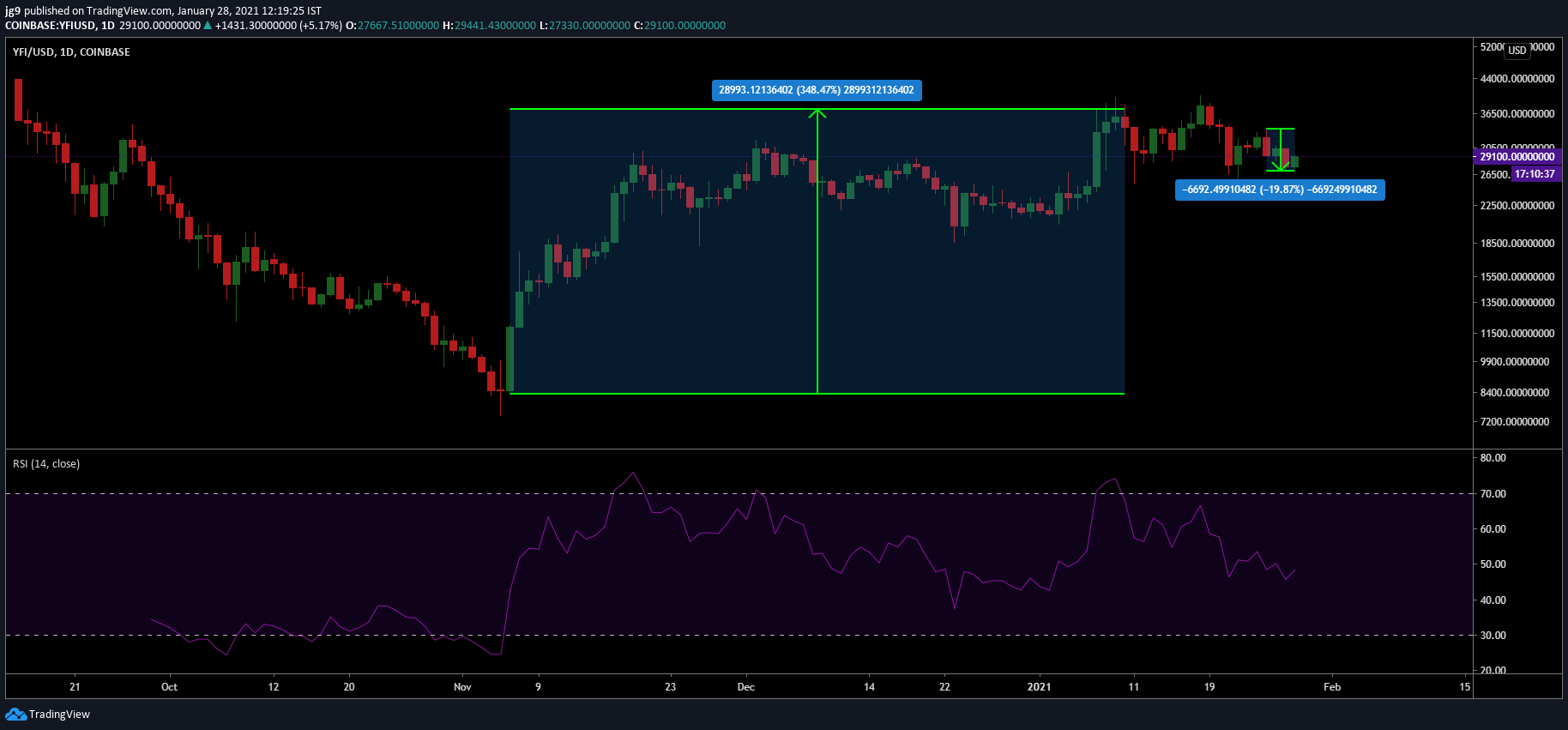The image size is (1568, 730).
Task: Click the countdown timer 17:10:37
Action: pyautogui.click(x=1535, y=174)
